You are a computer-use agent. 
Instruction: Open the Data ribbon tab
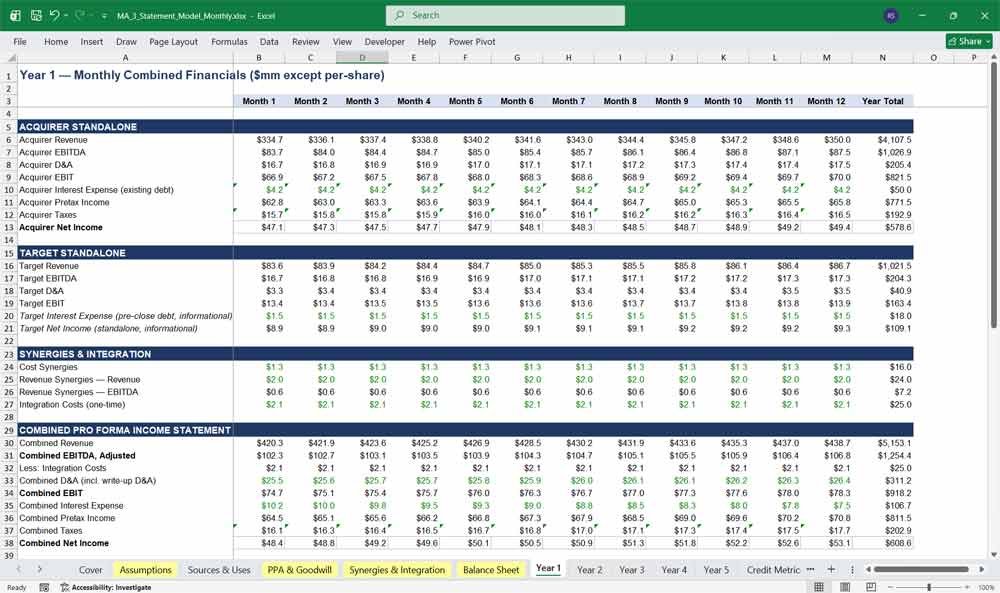[x=269, y=41]
